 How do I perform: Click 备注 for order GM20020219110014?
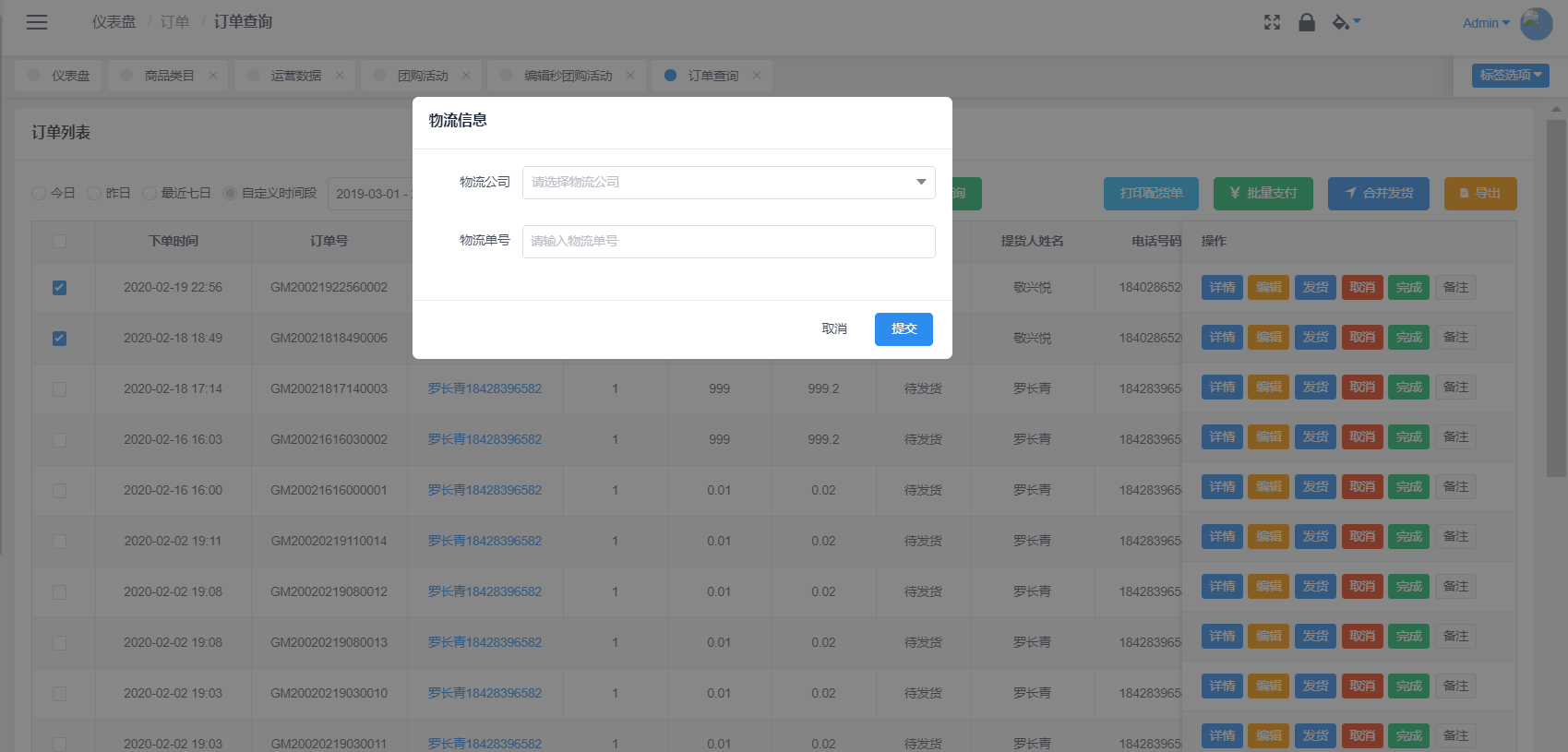coord(1455,536)
